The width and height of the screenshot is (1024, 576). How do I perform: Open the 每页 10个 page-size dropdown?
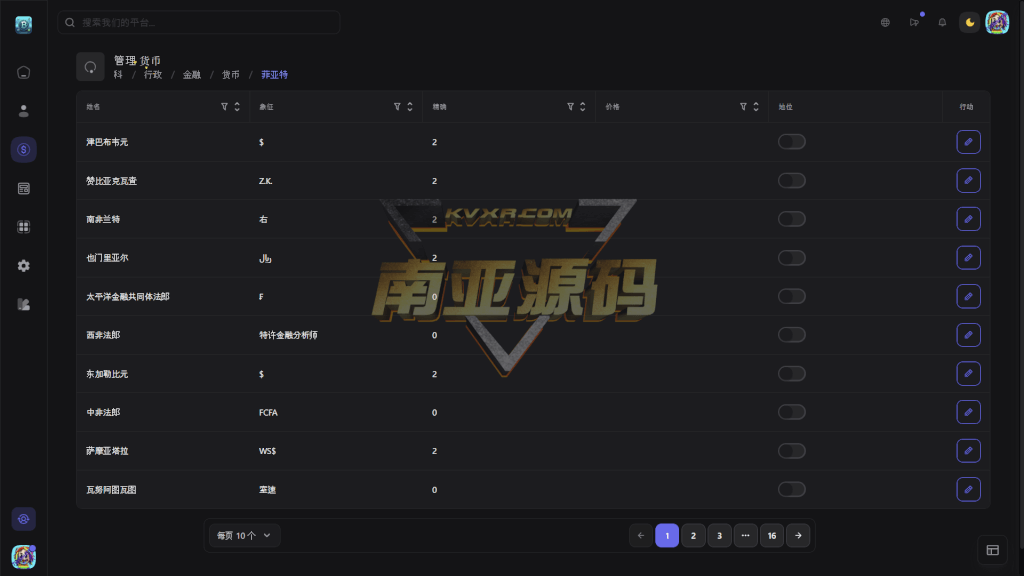244,536
